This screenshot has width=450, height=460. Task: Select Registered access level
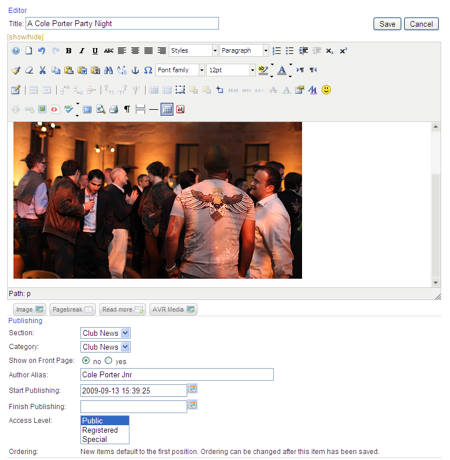pyautogui.click(x=105, y=430)
